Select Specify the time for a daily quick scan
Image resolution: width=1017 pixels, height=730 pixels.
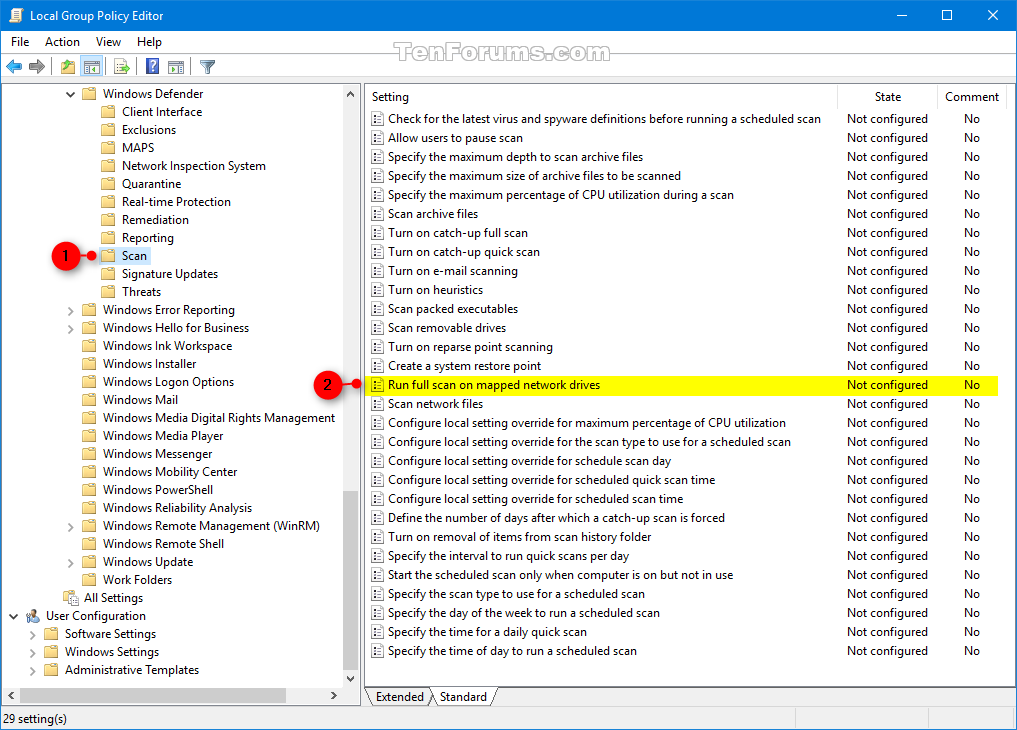[487, 631]
